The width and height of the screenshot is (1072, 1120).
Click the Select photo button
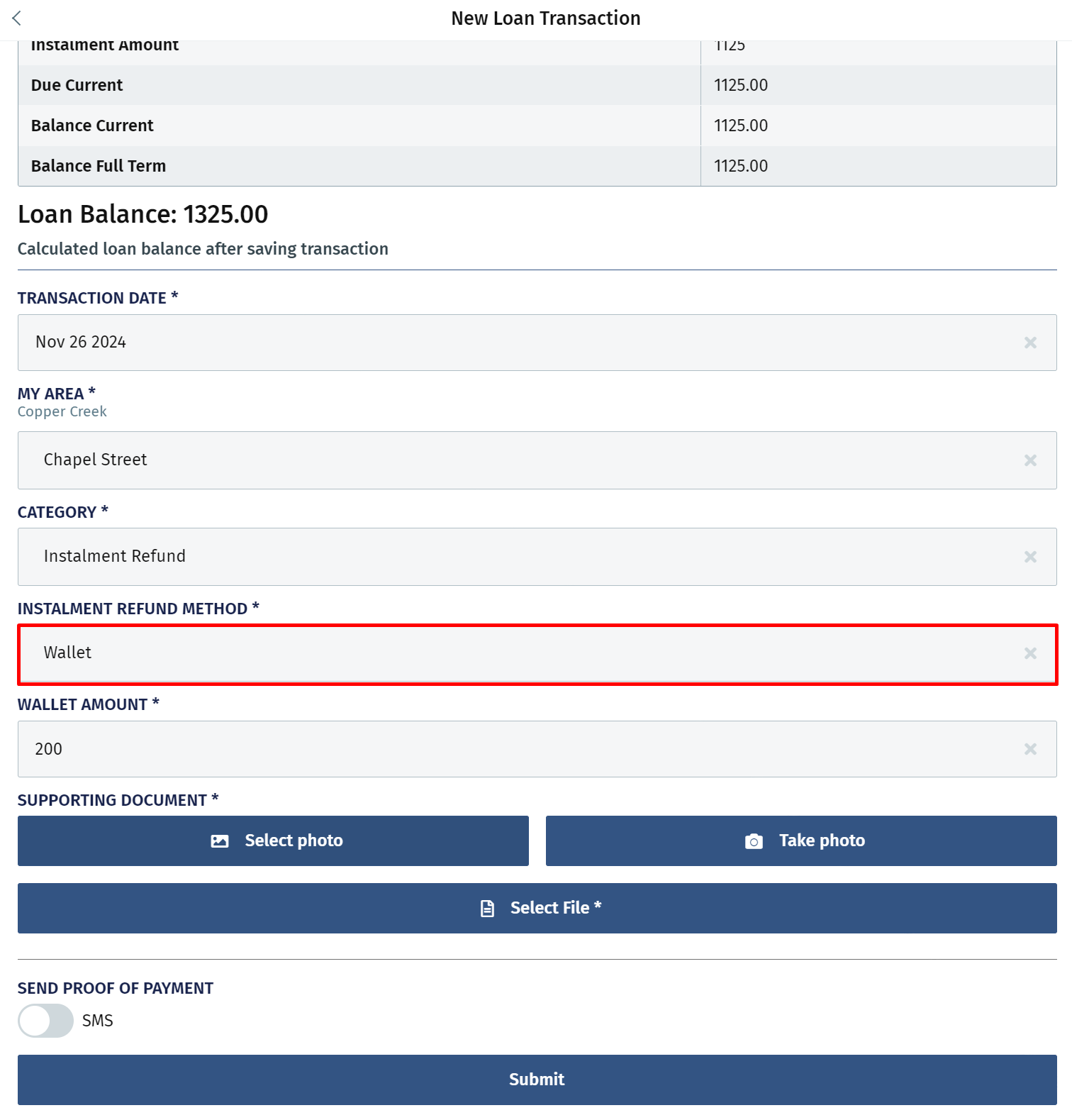click(273, 841)
